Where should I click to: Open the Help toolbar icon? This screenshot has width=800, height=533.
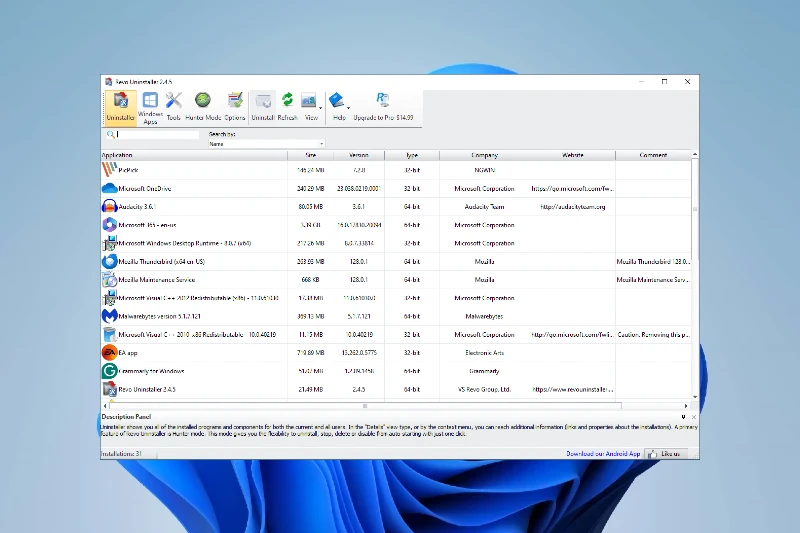pyautogui.click(x=338, y=107)
